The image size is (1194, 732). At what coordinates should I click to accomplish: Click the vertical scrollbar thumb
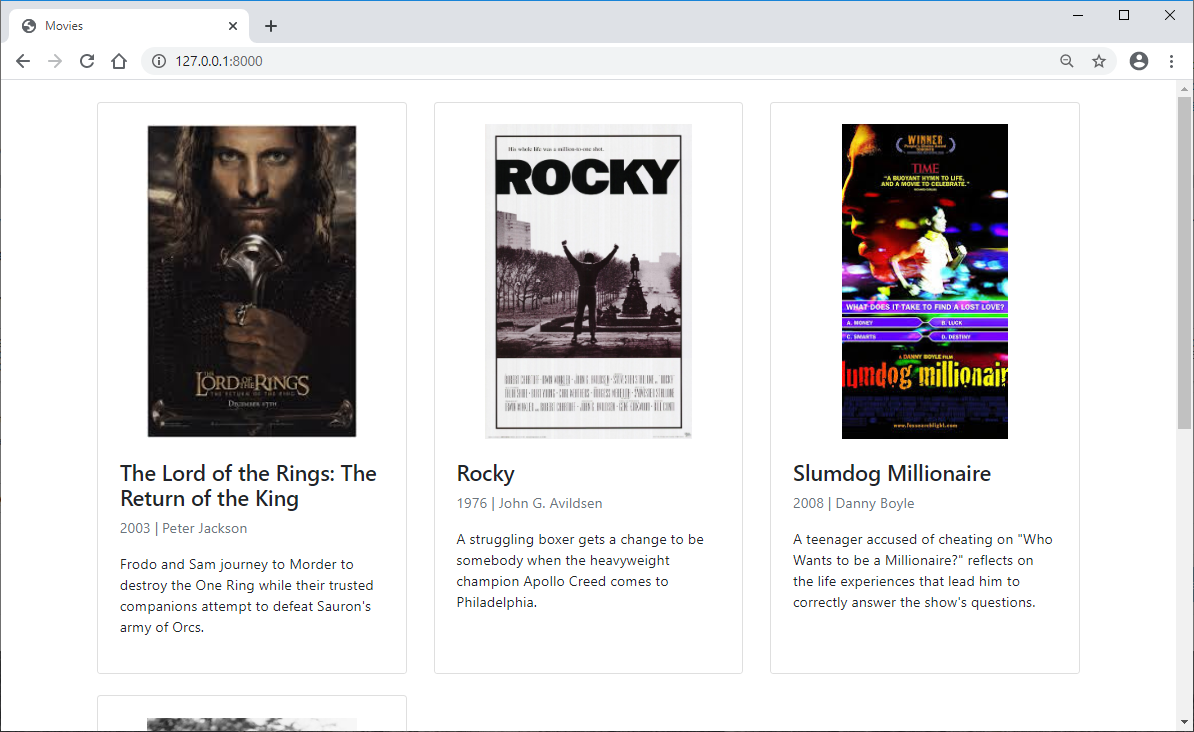[x=1183, y=263]
